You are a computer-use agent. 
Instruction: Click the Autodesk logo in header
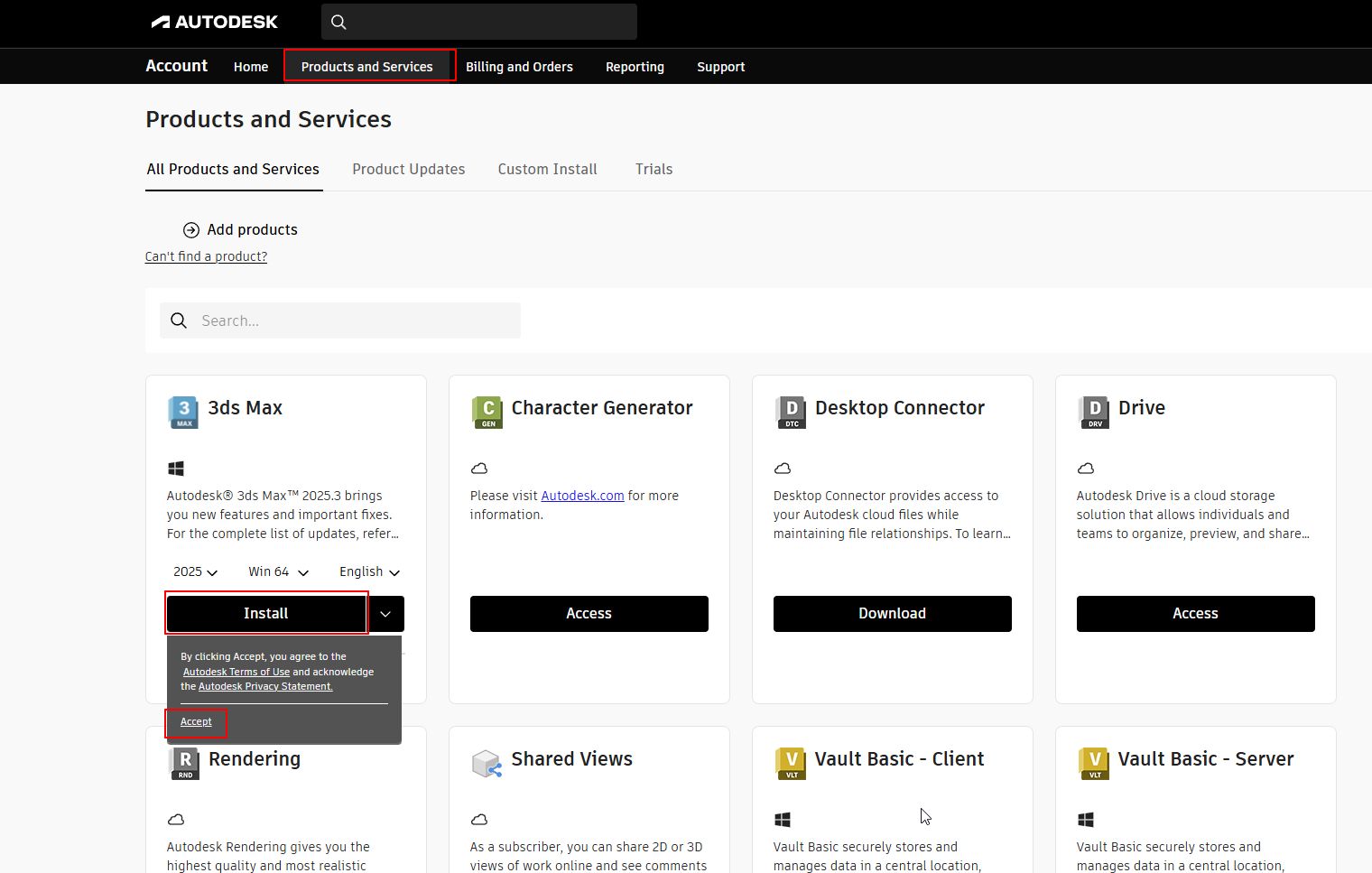pos(214,22)
